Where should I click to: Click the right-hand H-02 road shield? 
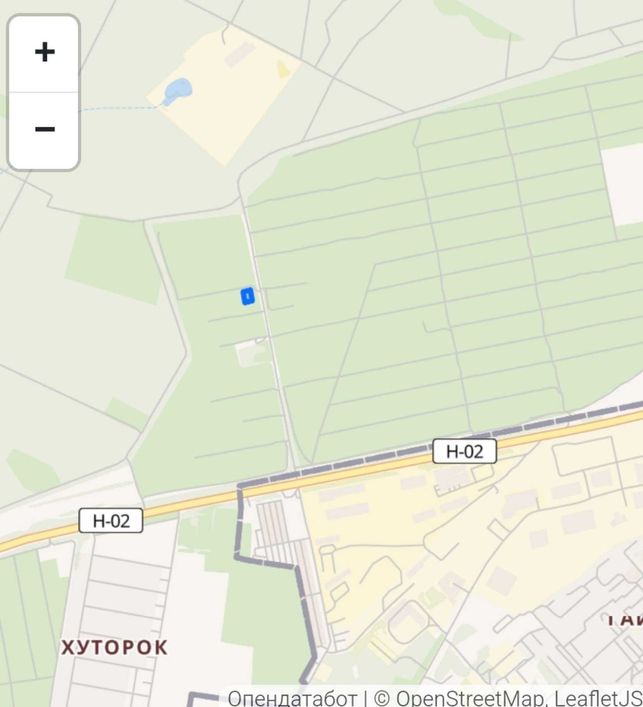coord(464,451)
